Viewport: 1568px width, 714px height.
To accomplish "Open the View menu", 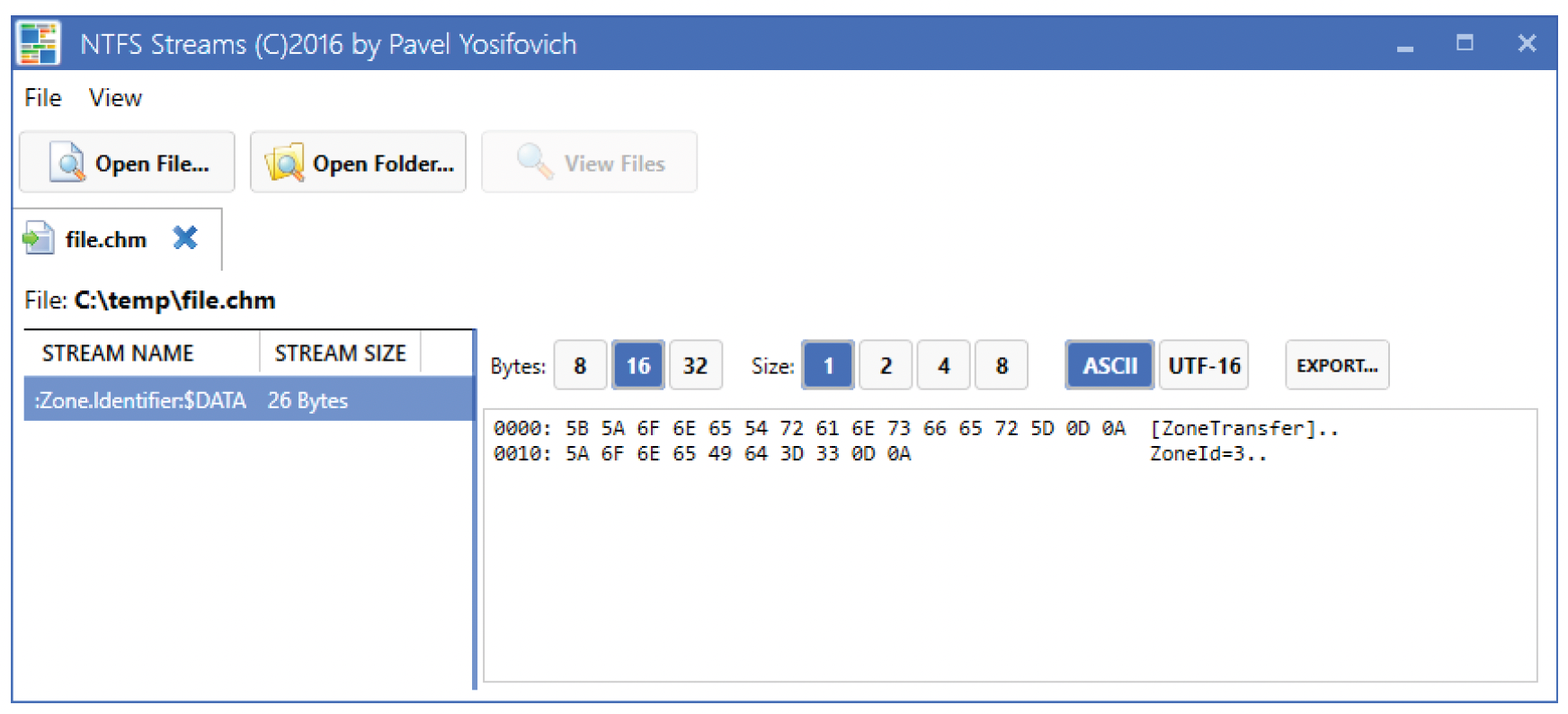I will pos(115,97).
